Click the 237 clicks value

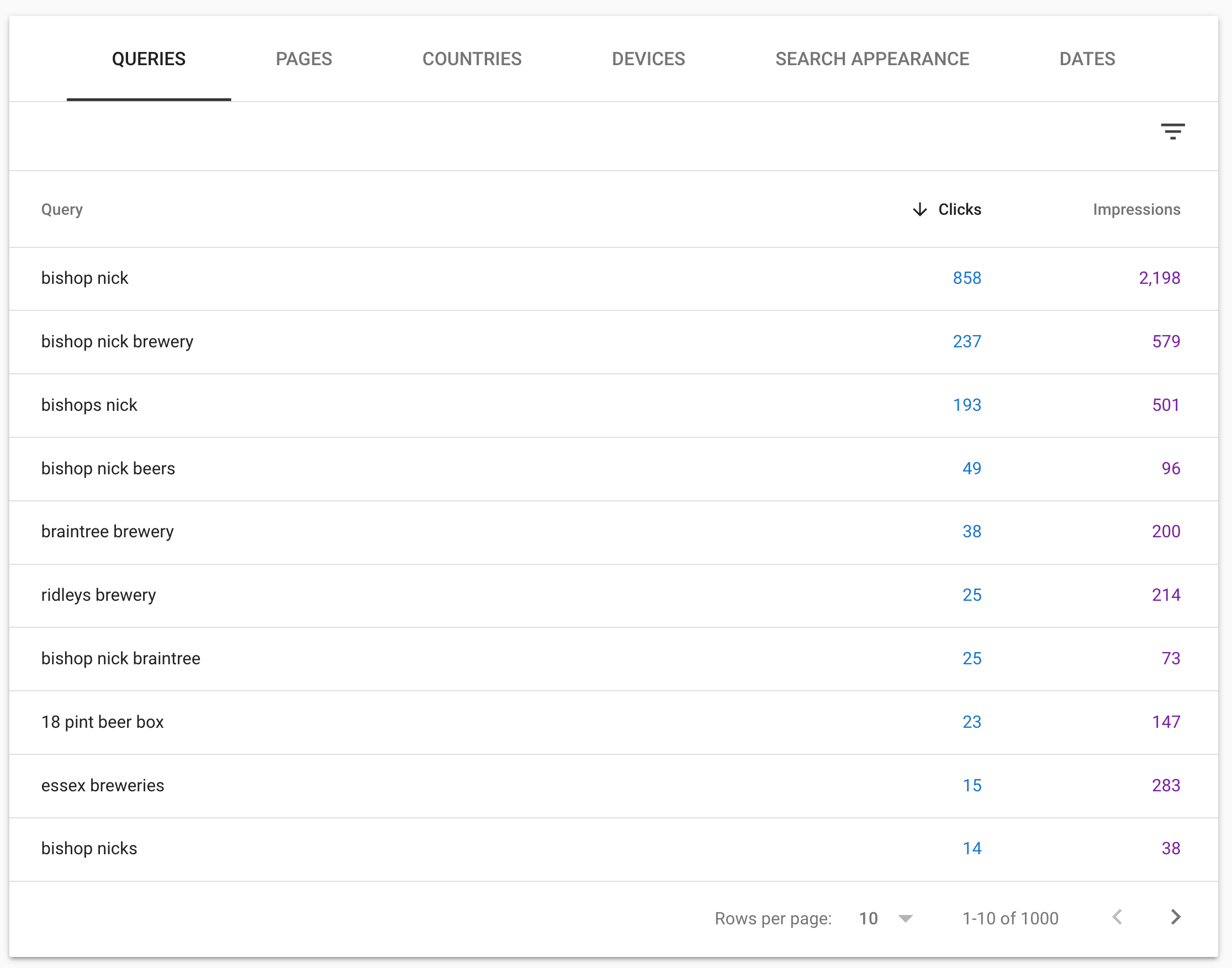(967, 342)
